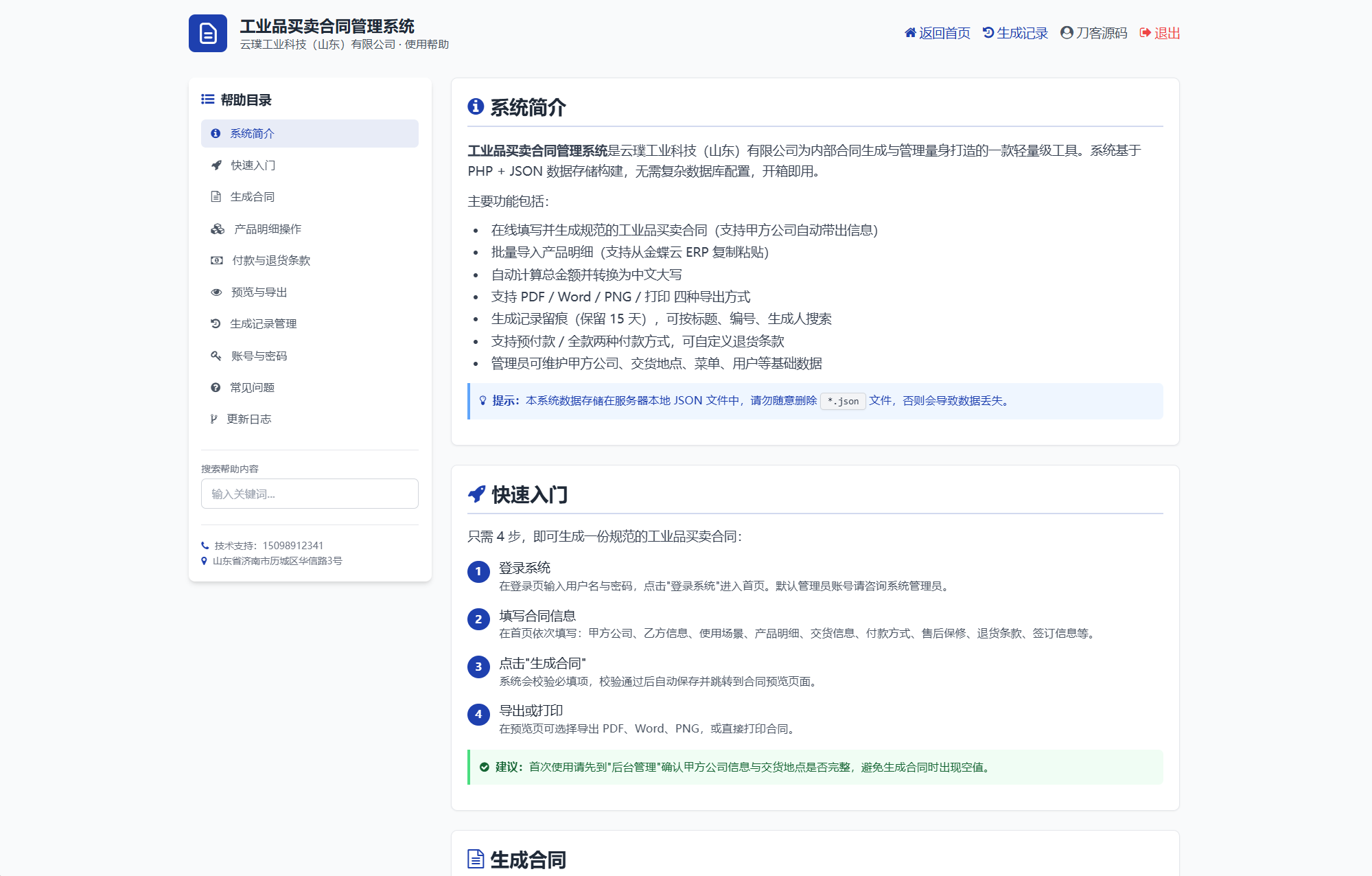
Task: Click the phone icon beside 技术支持
Action: (205, 546)
